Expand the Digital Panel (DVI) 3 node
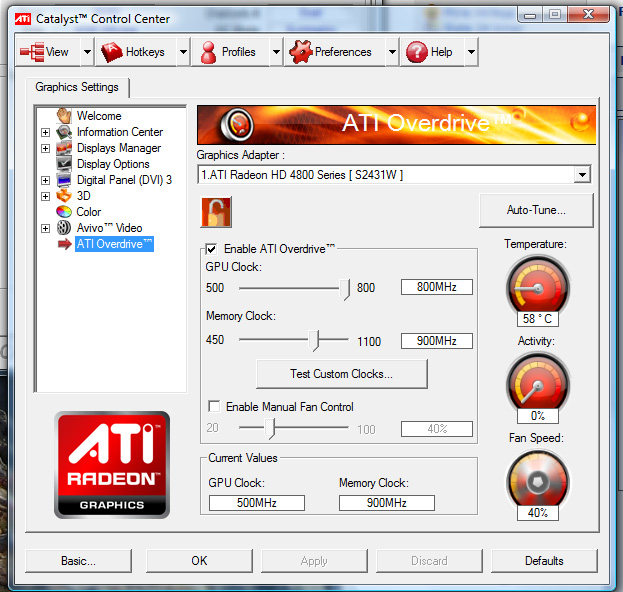Screen dimensions: 623x592 [45, 180]
